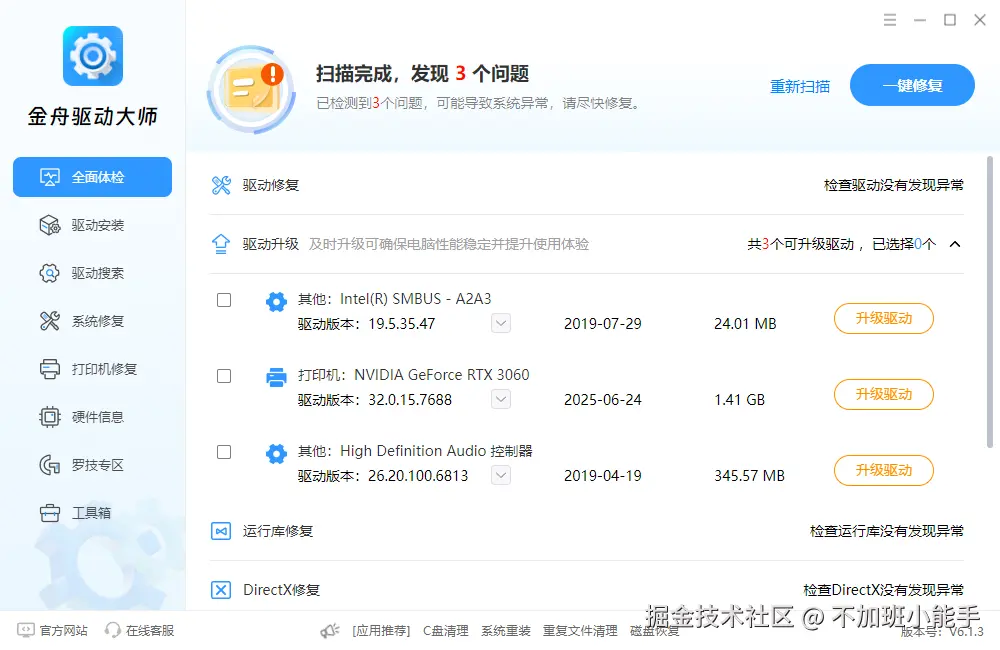Image resolution: width=1000 pixels, height=650 pixels.
Task: Click 升级驱动 for NVIDIA GeForce RTX 3060
Action: click(x=884, y=394)
